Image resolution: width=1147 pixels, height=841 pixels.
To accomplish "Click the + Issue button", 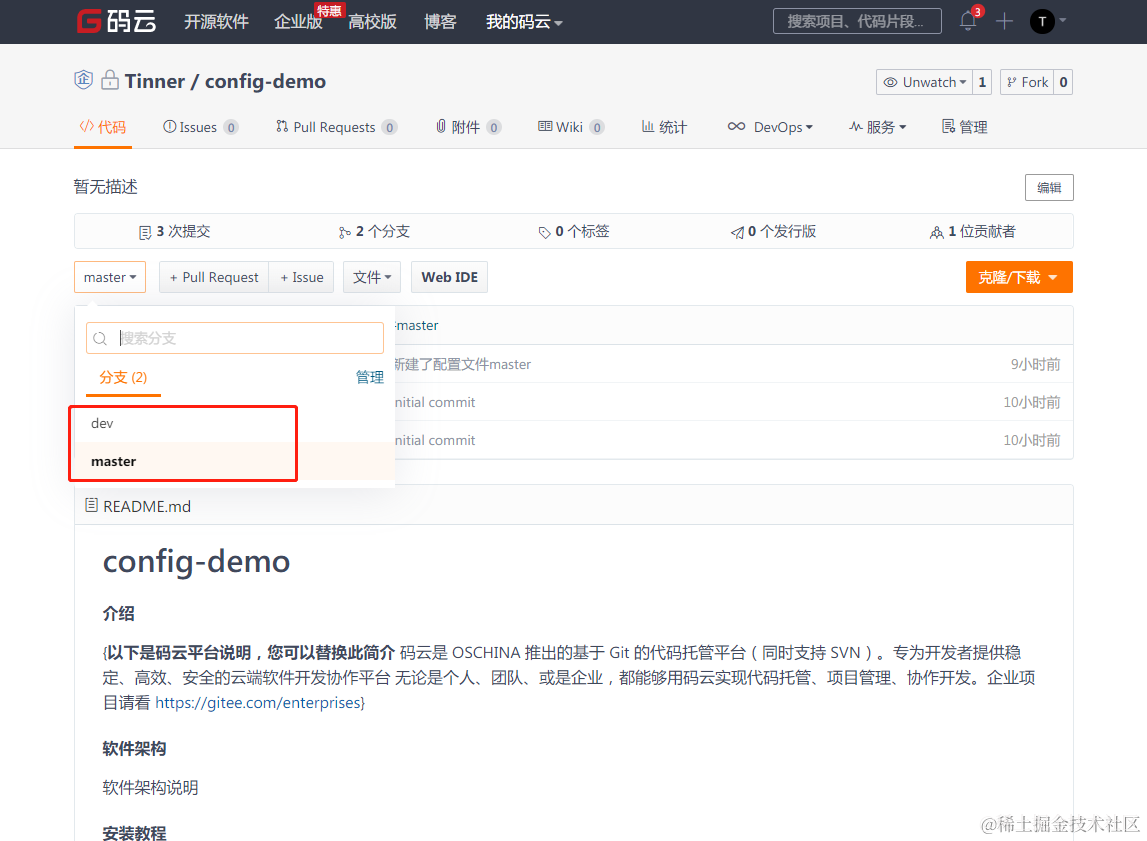I will point(301,277).
